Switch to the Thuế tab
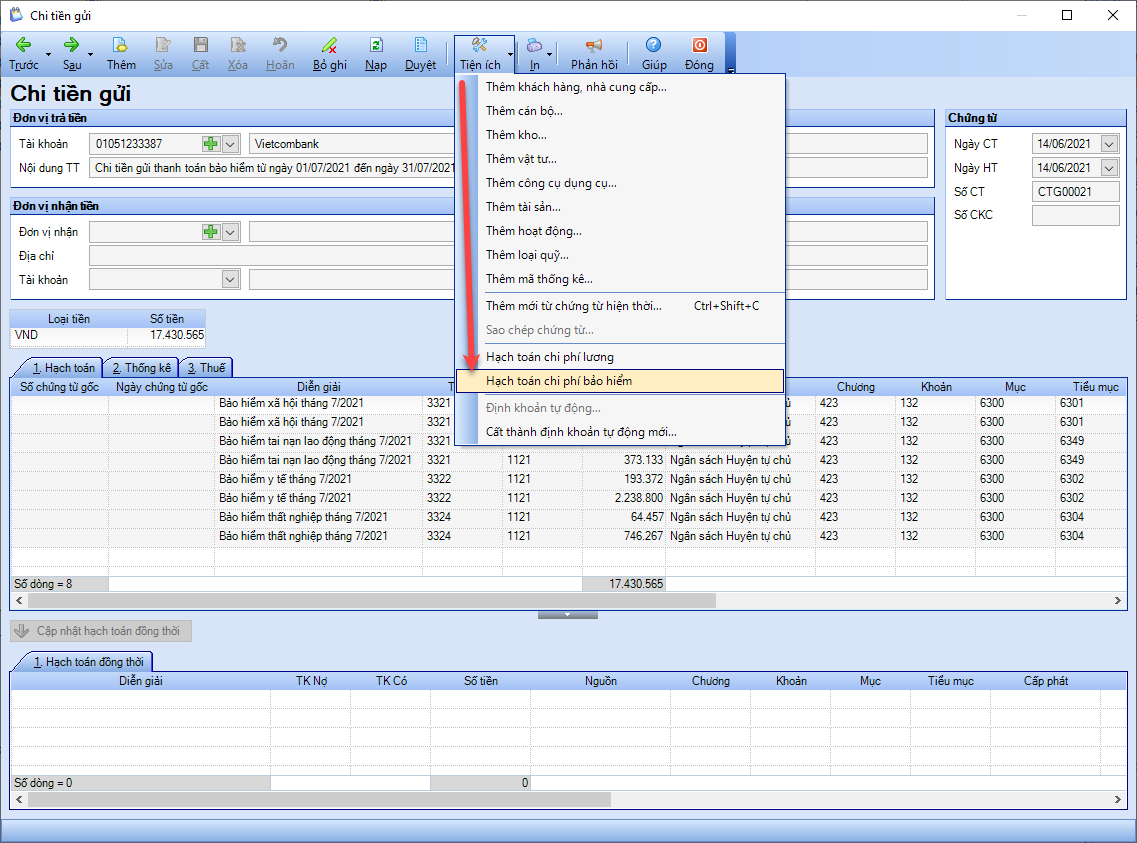The image size is (1137, 843). [x=206, y=367]
